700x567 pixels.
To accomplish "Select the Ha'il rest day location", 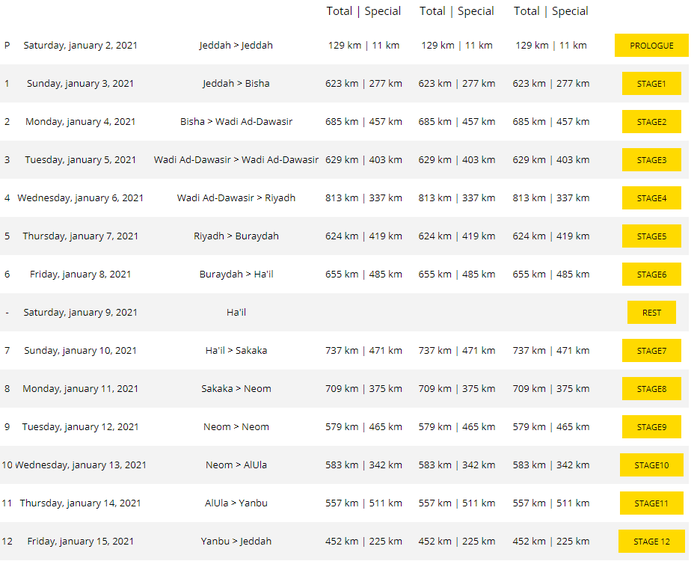I will point(236,312).
